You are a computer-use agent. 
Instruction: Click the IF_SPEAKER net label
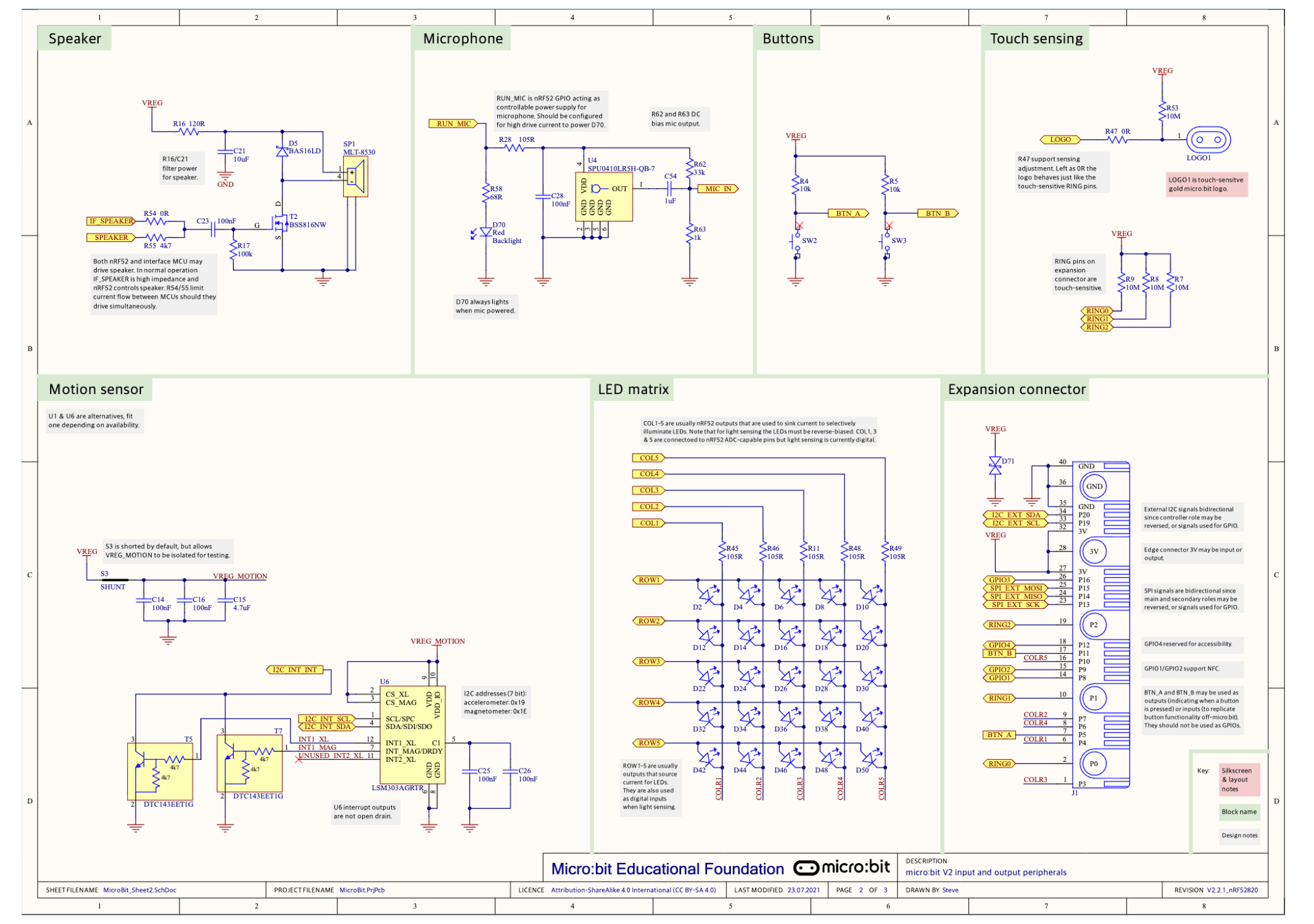(x=110, y=221)
